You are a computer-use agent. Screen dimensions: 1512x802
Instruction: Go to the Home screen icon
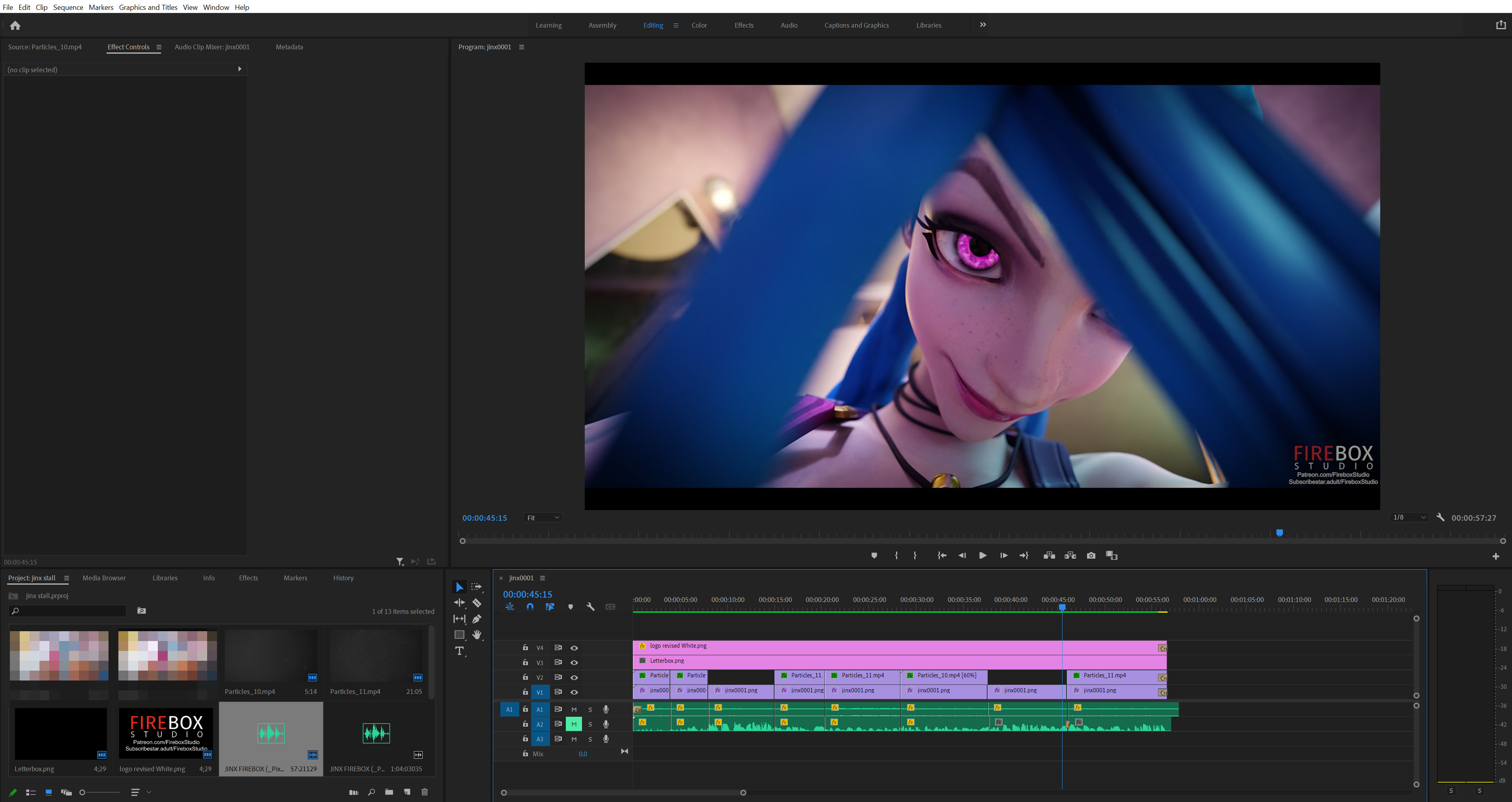pyautogui.click(x=15, y=25)
